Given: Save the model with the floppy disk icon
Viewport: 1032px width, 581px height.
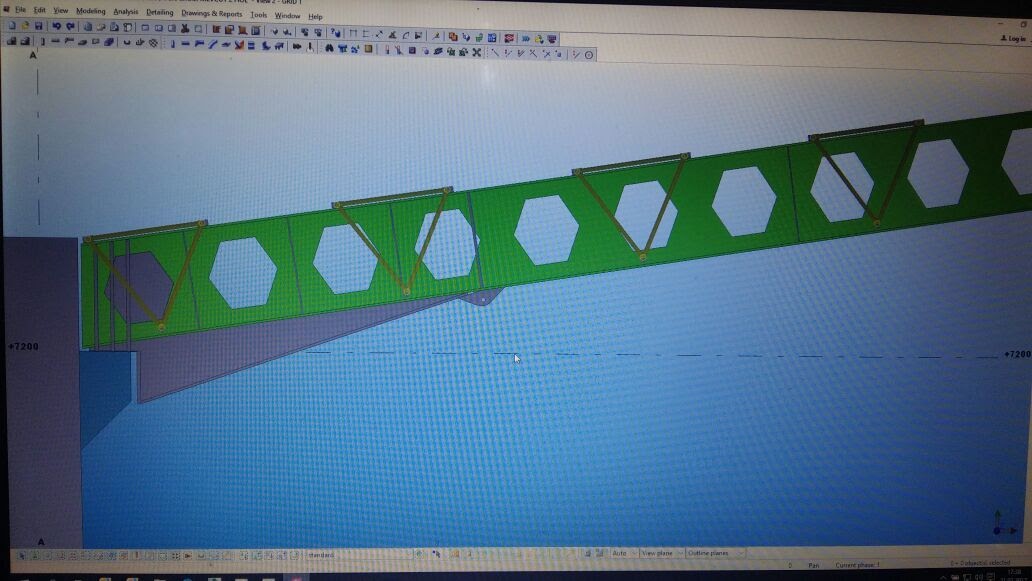Looking at the screenshot, I should [38, 26].
